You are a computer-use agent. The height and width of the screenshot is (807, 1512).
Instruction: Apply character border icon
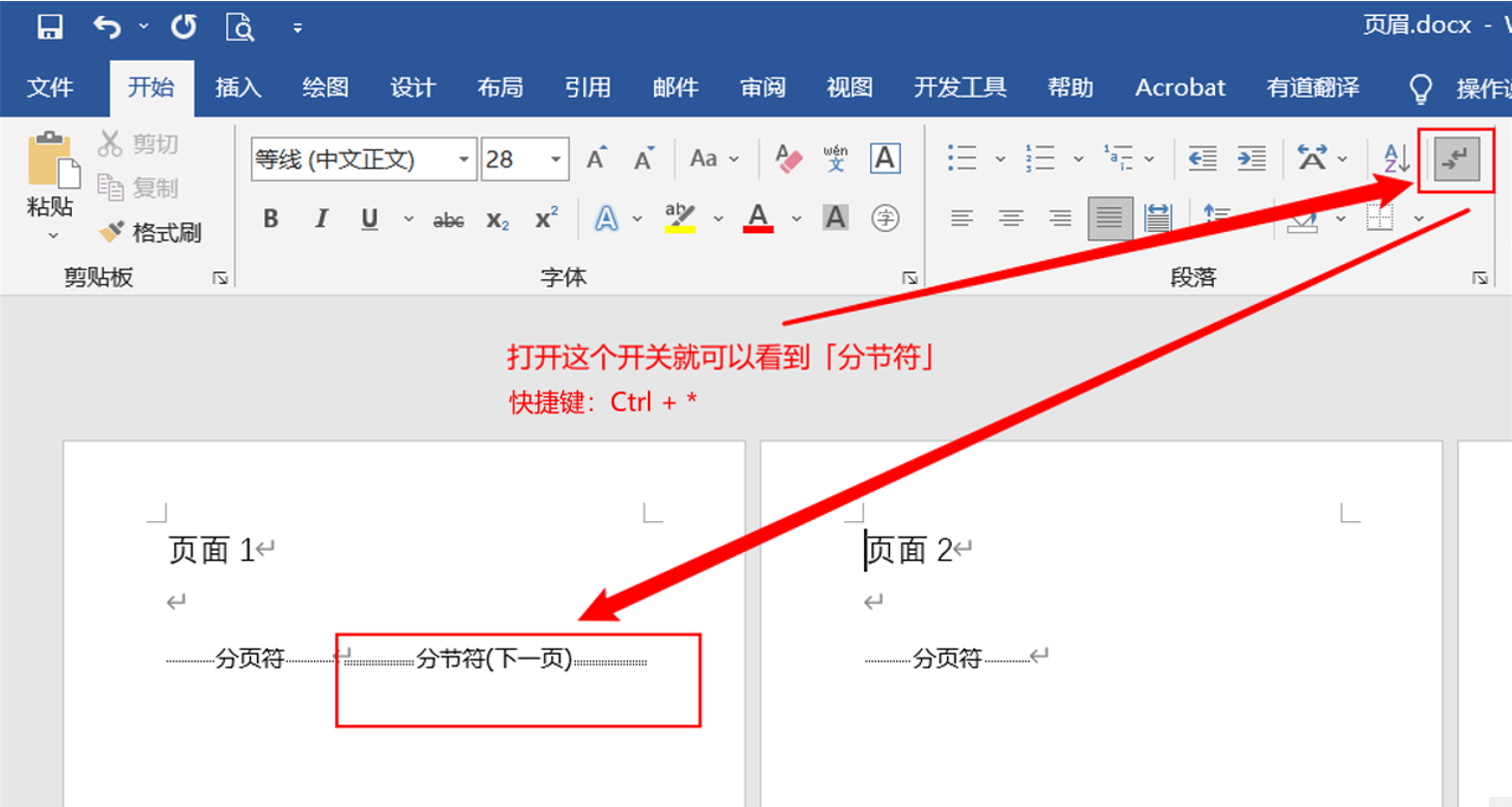click(x=885, y=158)
